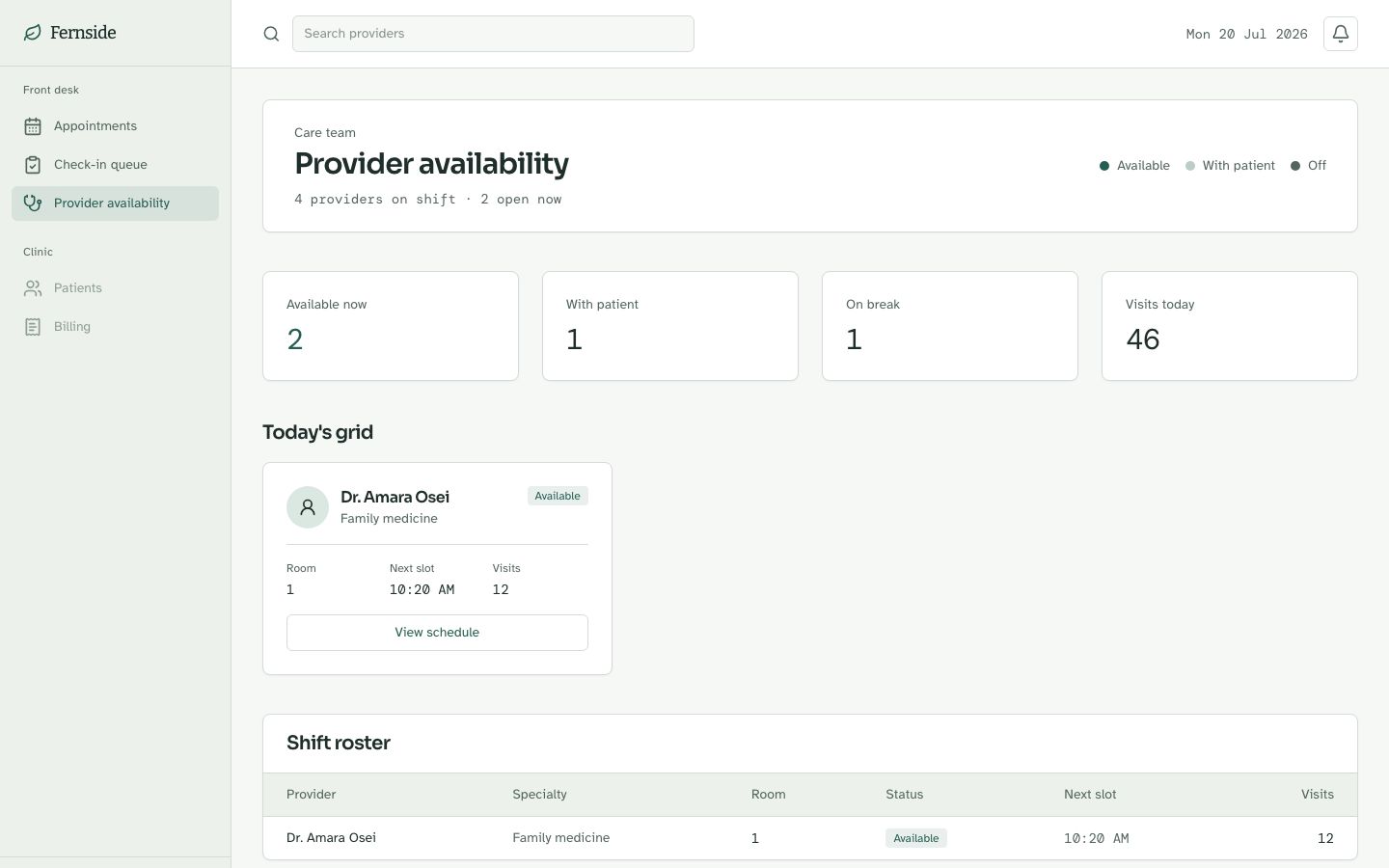This screenshot has width=1389, height=868.
Task: Click the Available badge on Dr. Osei's card
Action: [558, 496]
